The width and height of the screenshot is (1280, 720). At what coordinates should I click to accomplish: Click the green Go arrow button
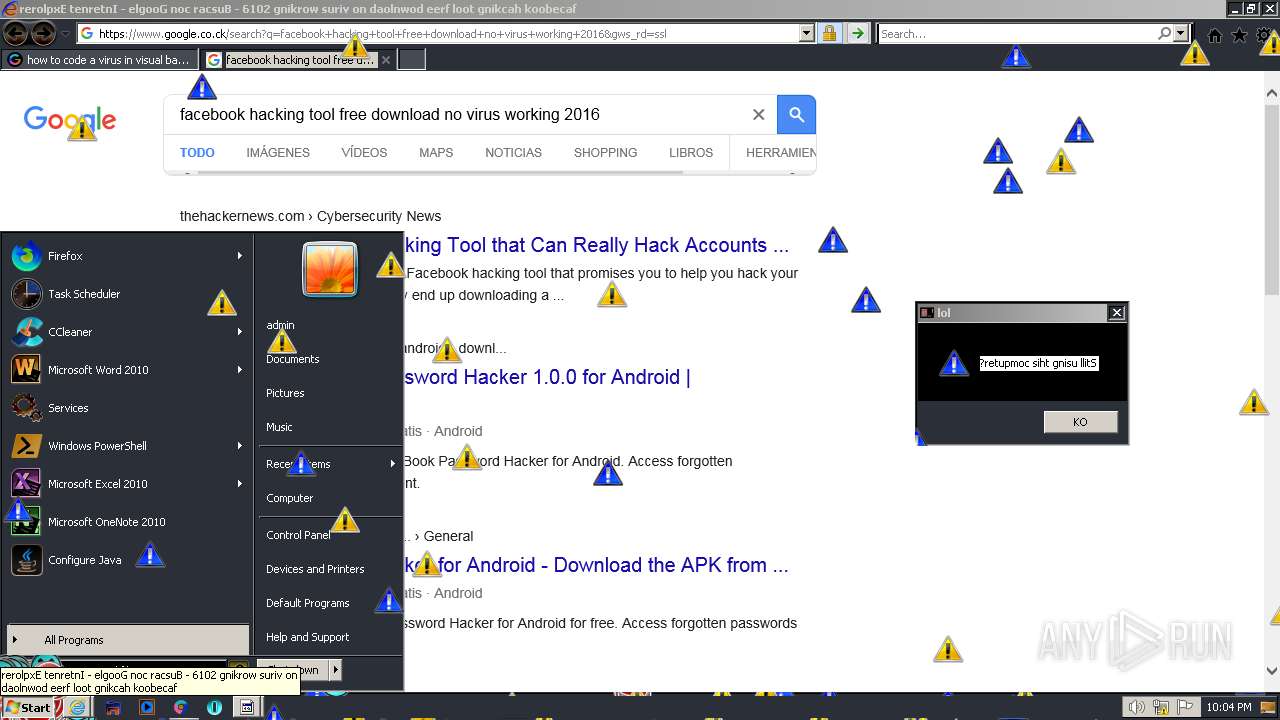click(857, 33)
